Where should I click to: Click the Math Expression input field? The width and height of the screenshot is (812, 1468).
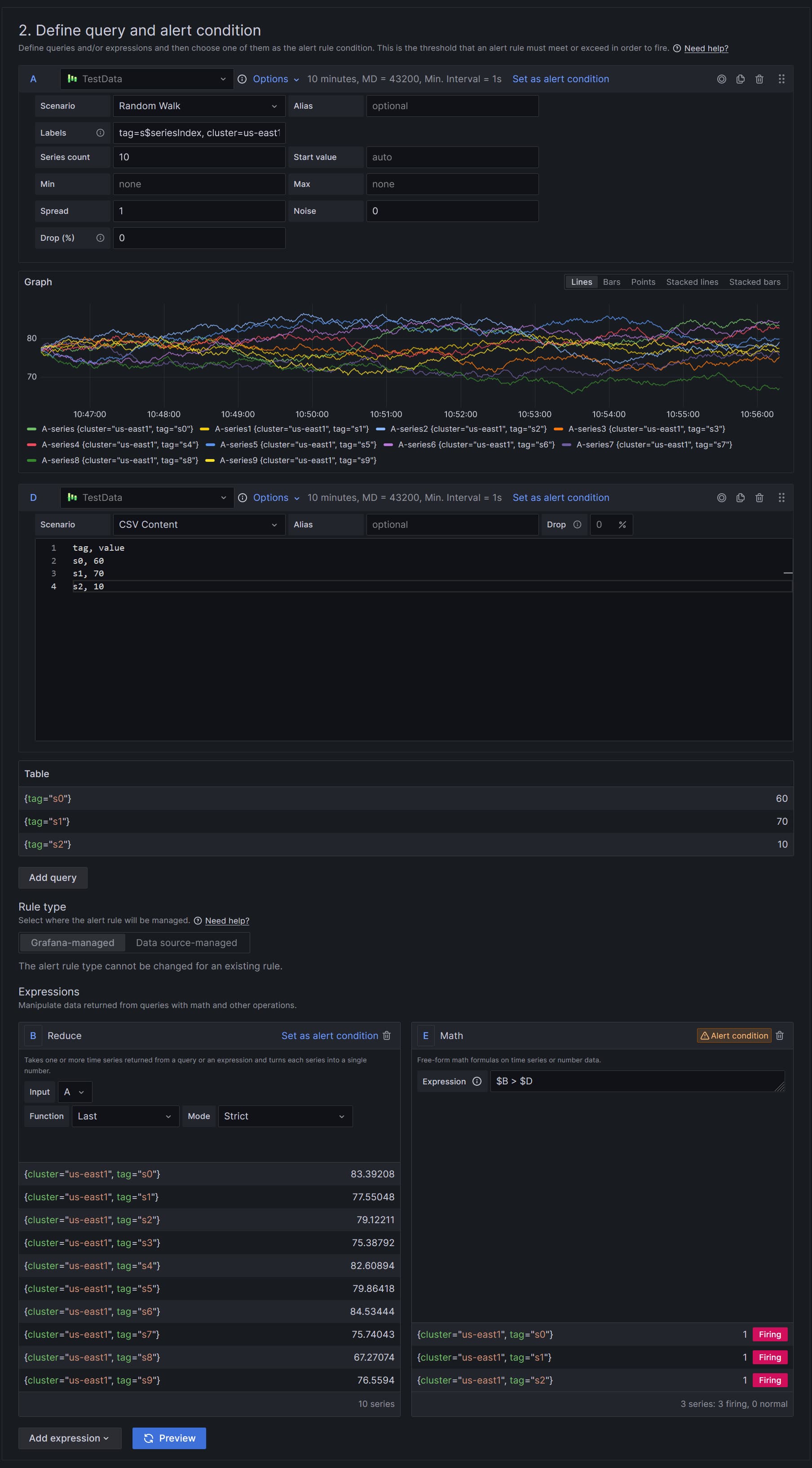coord(637,1082)
